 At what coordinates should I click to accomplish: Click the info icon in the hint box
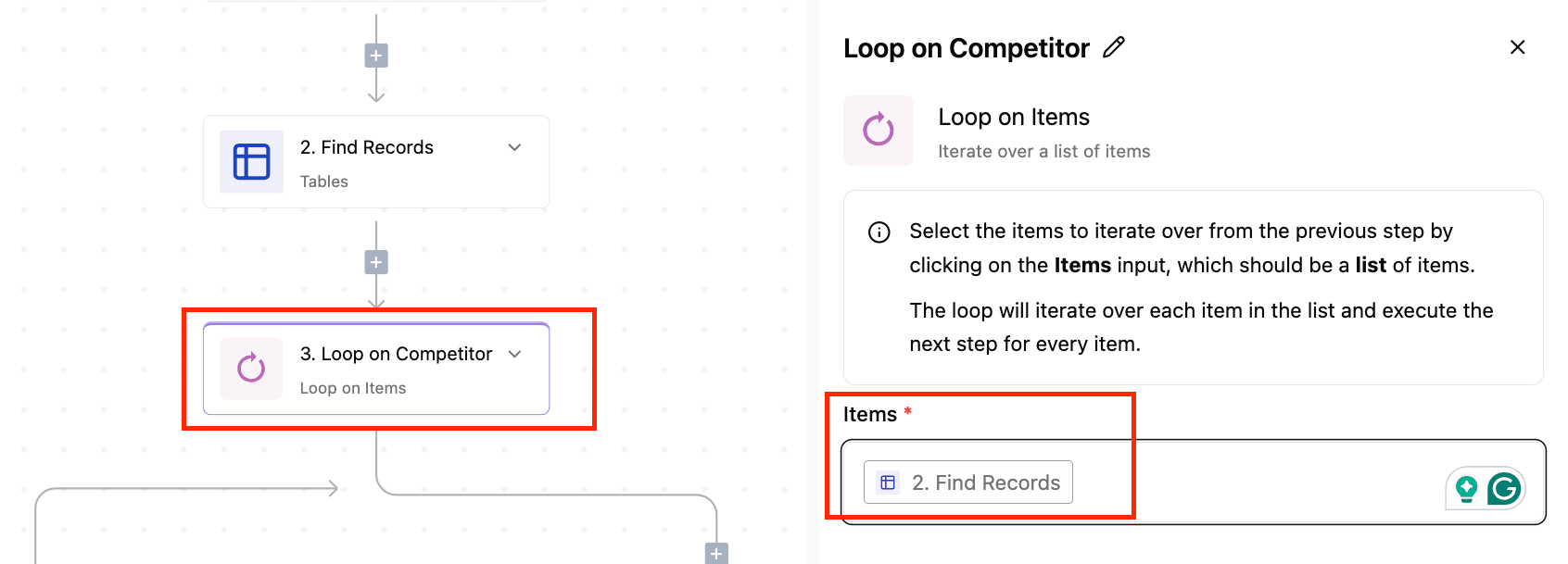coord(879,232)
